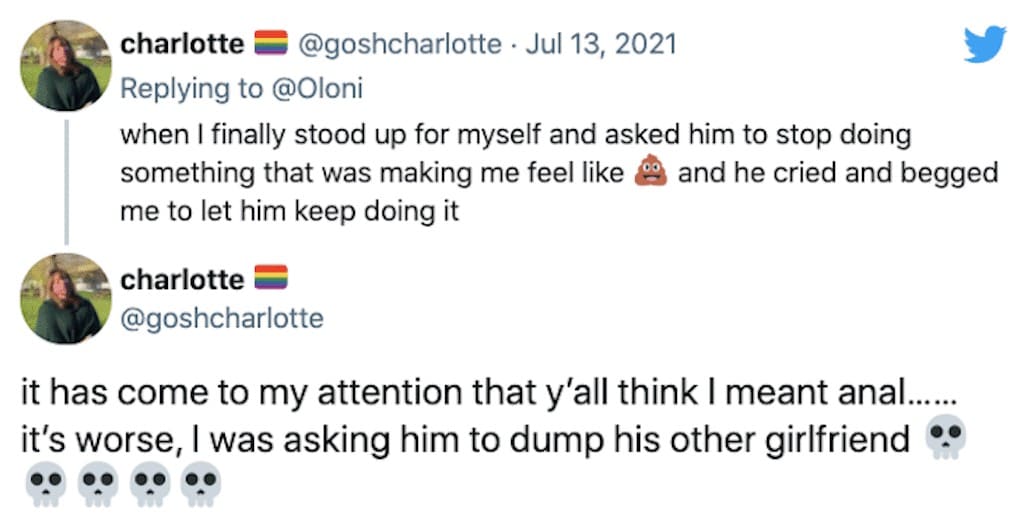Open charlotte's avatar in second tweet
Viewport: 1024px width, 518px height.
point(66,299)
